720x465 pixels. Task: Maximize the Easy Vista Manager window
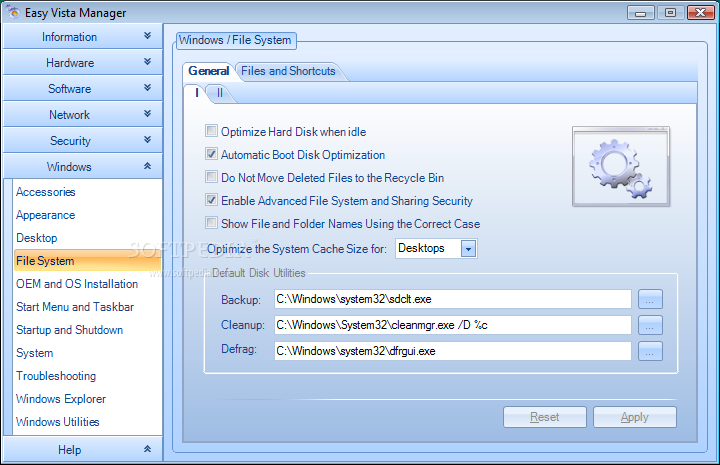coord(670,13)
